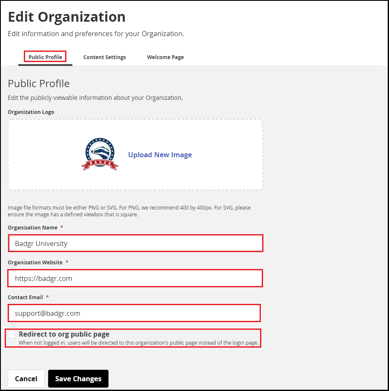Viewport: 389px width, 391px height.
Task: Click the Upload New Image link
Action: point(160,155)
